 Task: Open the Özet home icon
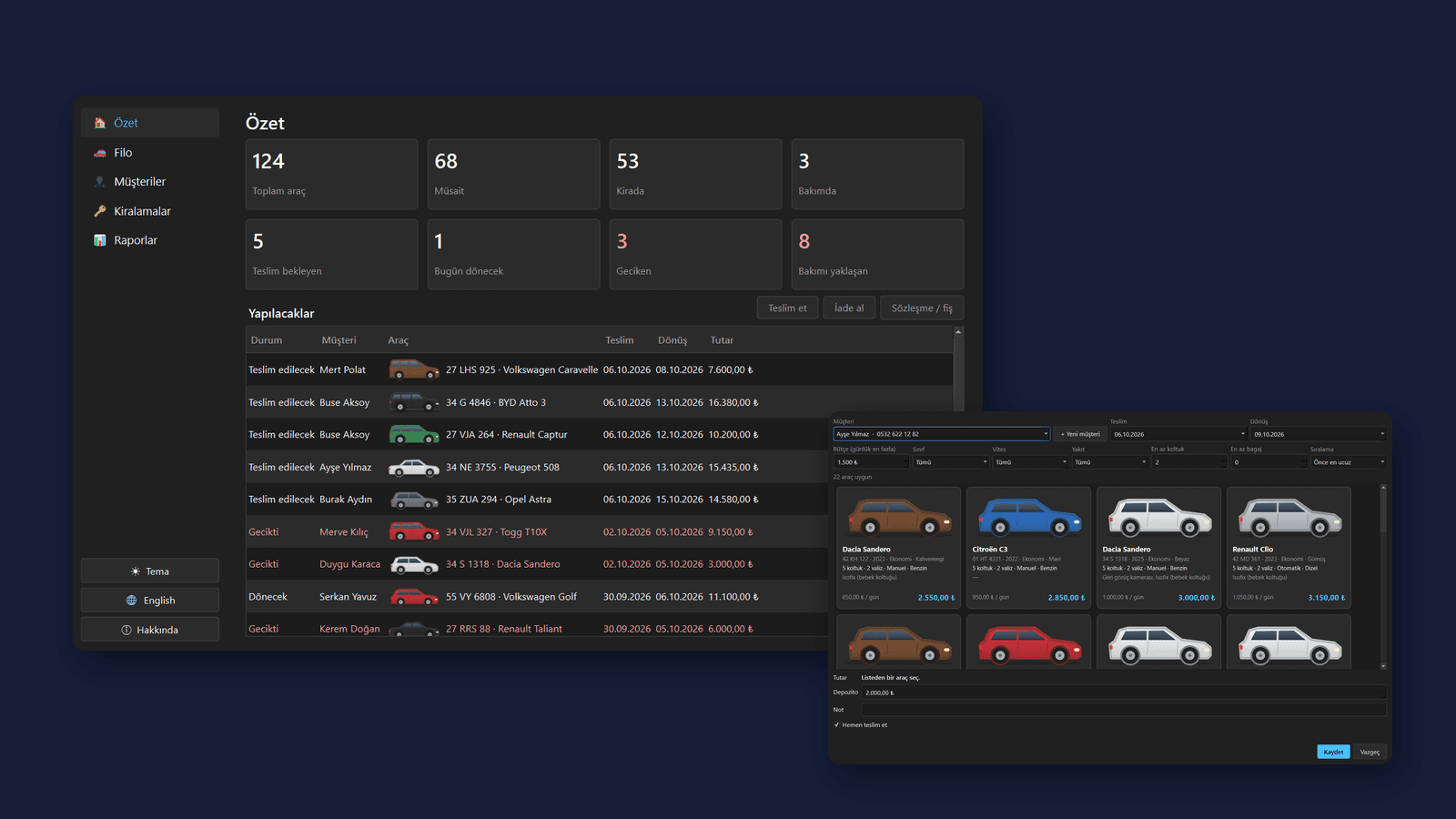100,123
